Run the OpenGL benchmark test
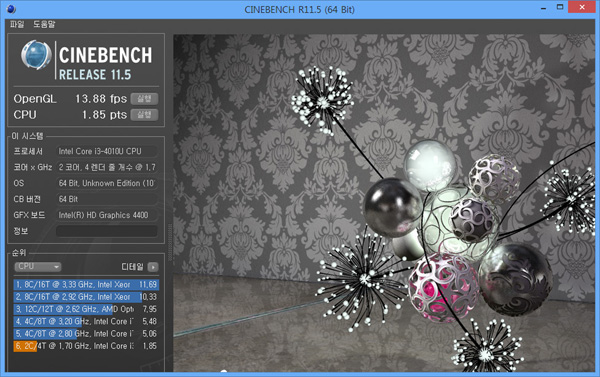The image size is (600, 377). 144,99
